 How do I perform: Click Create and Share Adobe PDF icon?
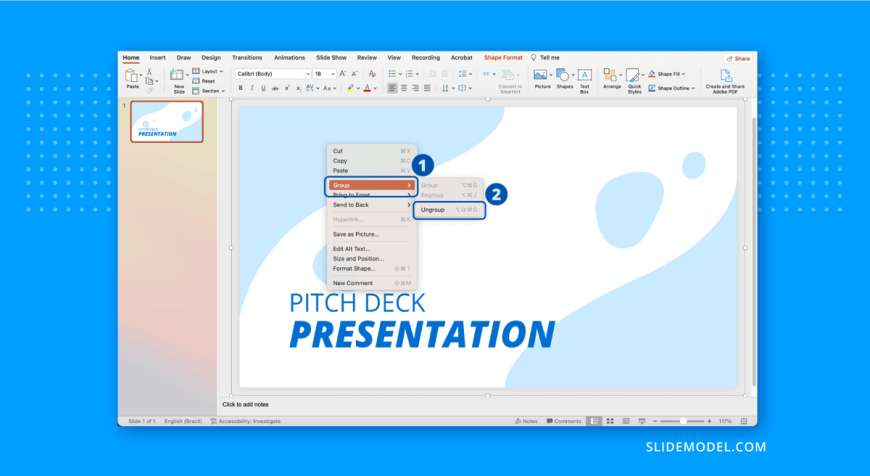[725, 75]
